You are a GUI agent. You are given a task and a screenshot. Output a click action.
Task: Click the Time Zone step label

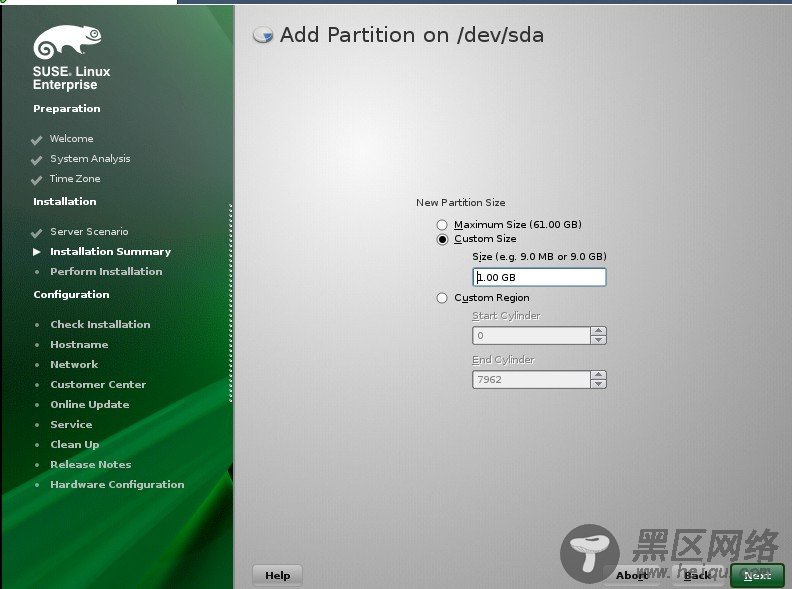tap(75, 178)
